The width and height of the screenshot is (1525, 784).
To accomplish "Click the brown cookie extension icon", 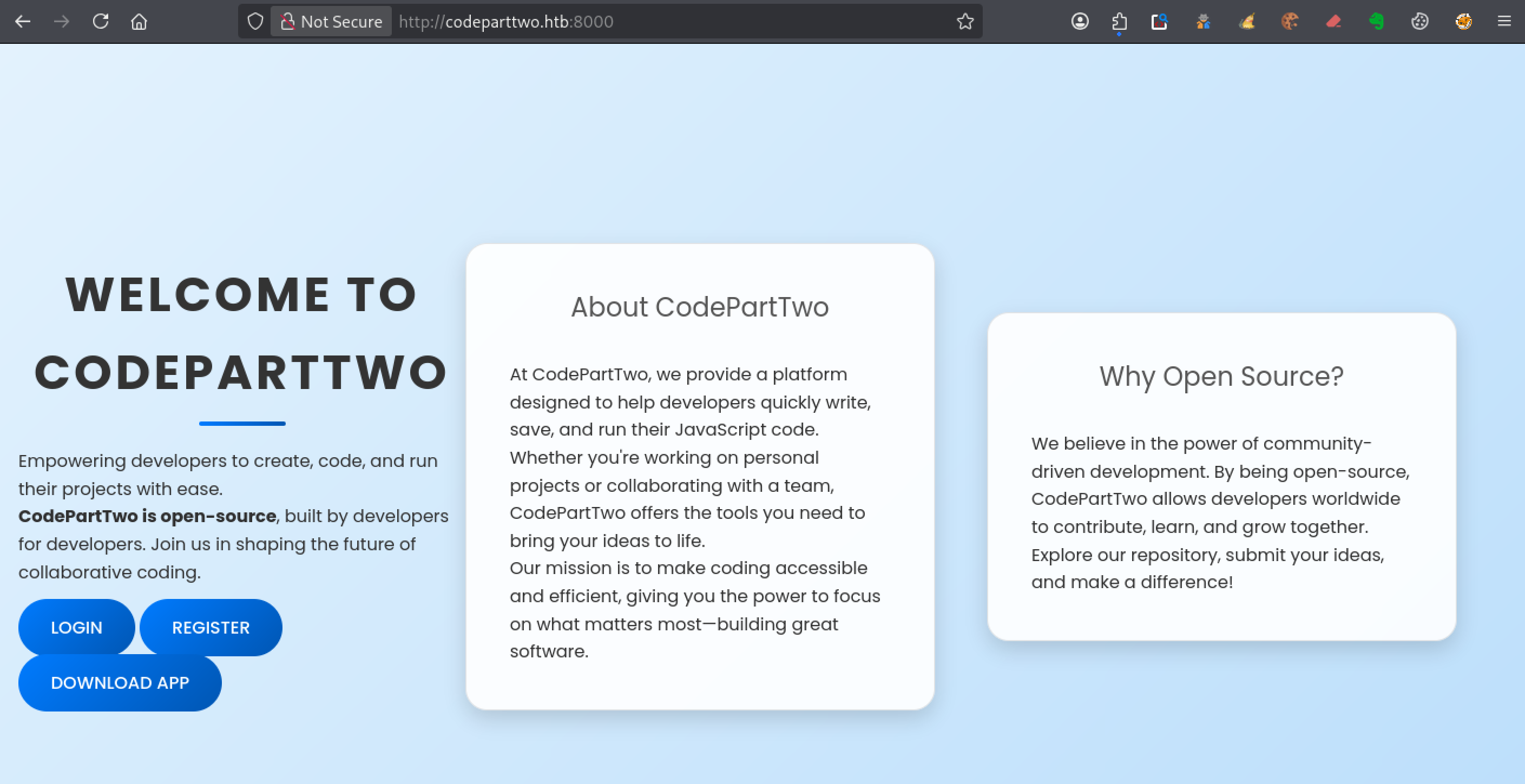I will point(1290,22).
